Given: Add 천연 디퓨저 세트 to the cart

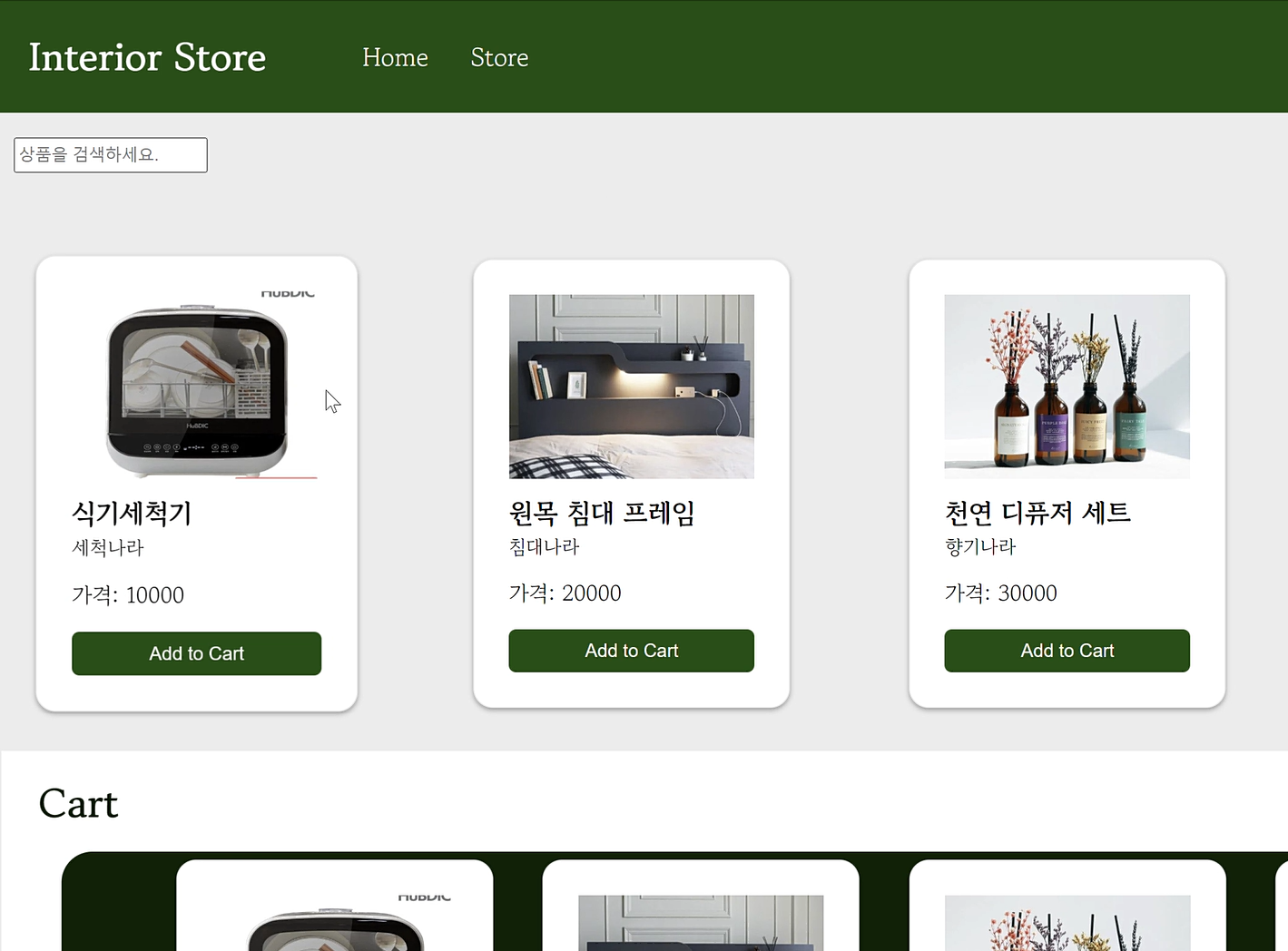Looking at the screenshot, I should 1067,651.
